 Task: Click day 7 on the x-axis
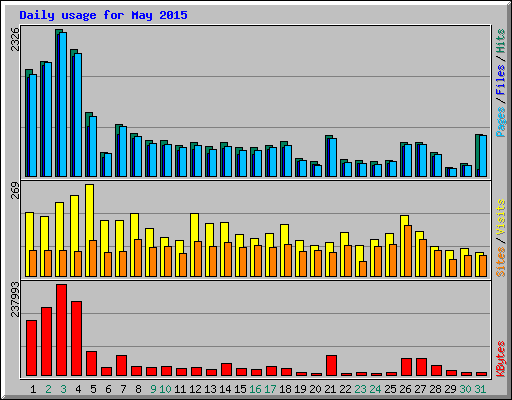point(123,389)
